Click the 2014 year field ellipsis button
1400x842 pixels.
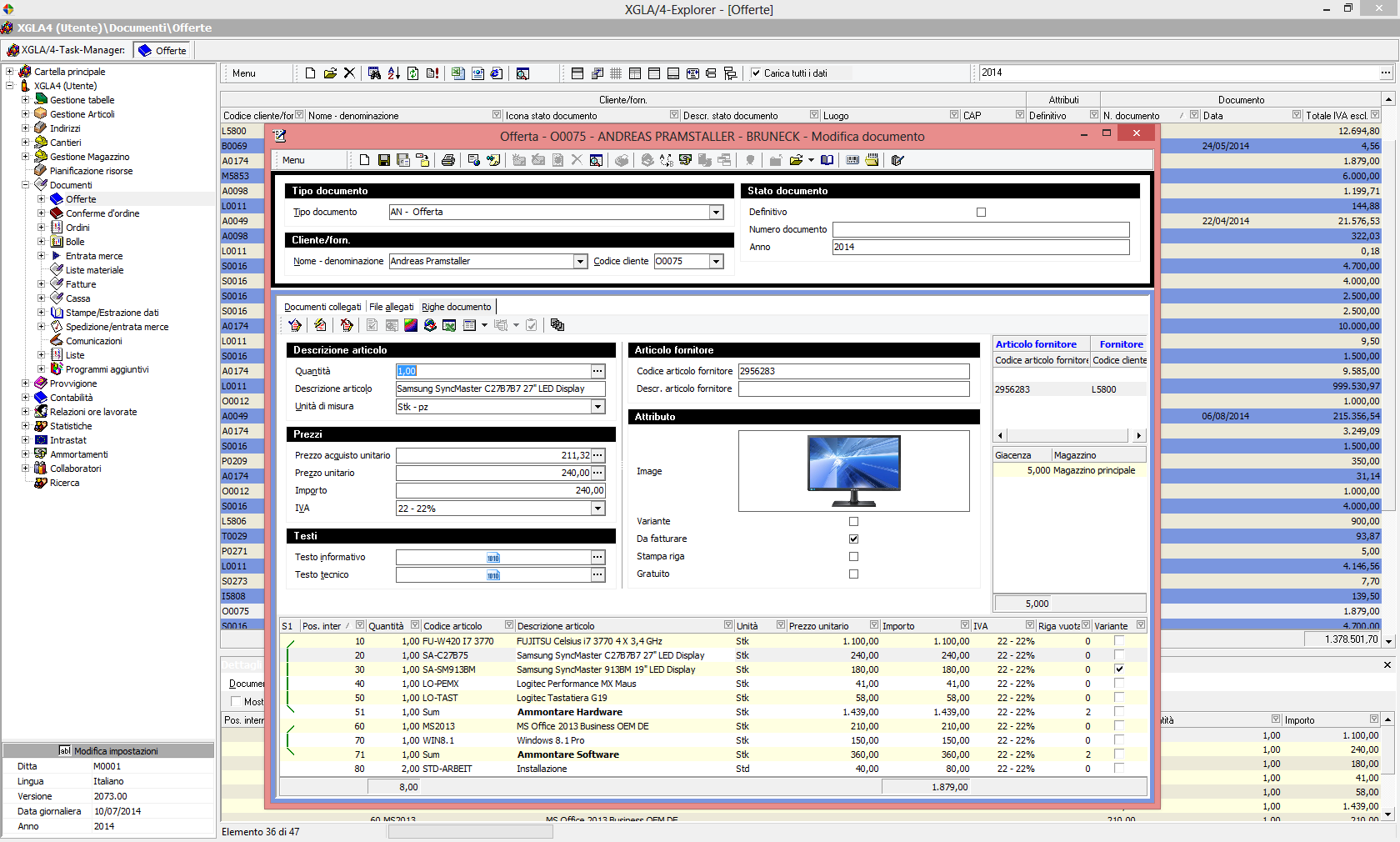click(1386, 73)
